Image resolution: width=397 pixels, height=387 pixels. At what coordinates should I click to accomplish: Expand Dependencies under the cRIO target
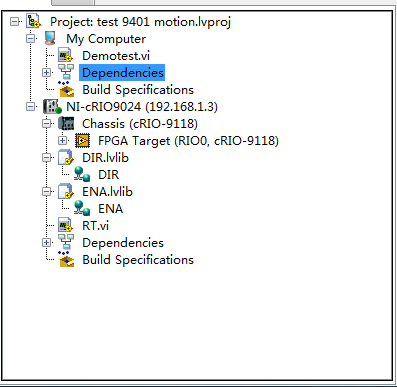coord(46,242)
